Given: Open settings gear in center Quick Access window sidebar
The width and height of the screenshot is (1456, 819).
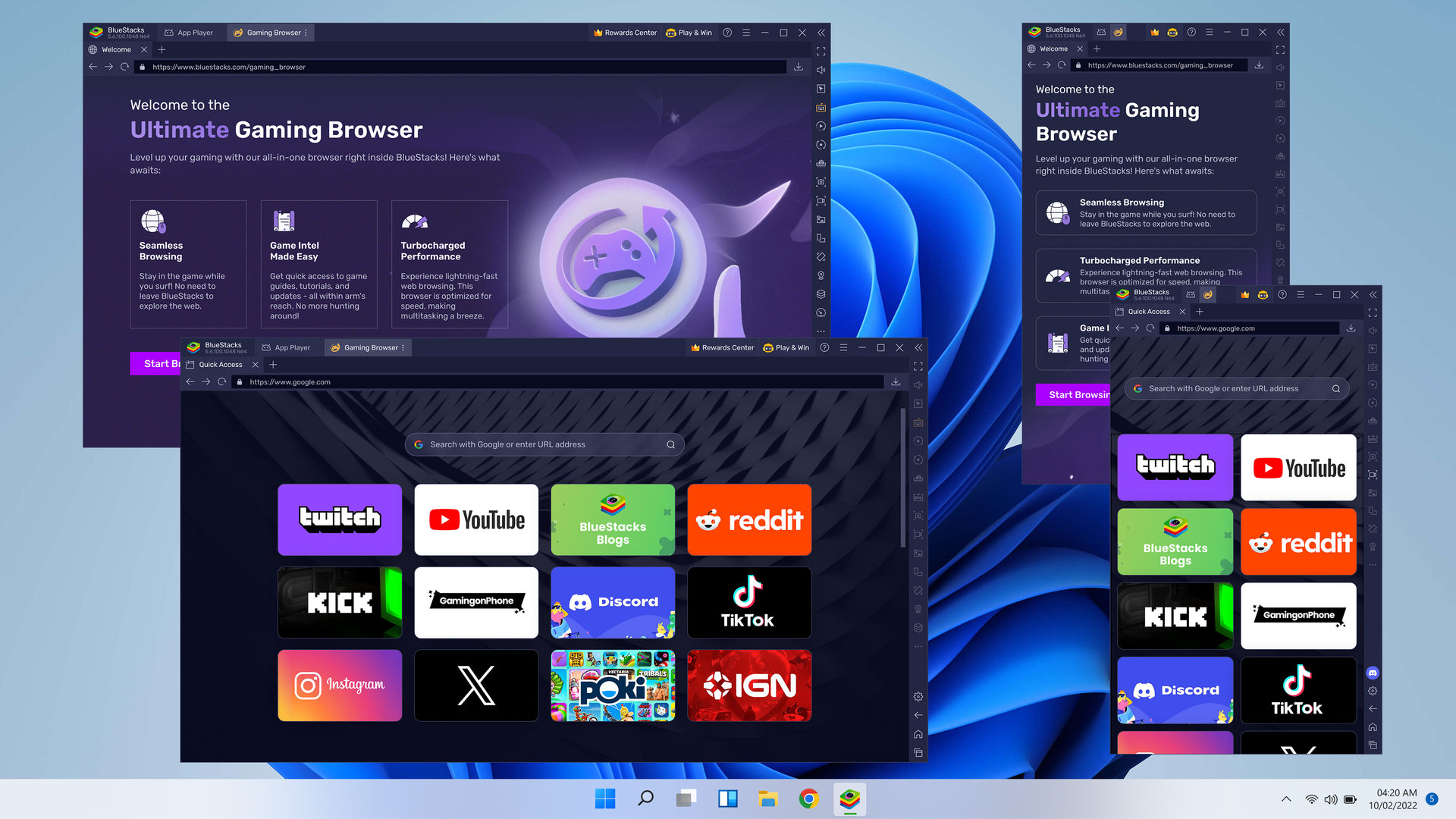Looking at the screenshot, I should (x=918, y=696).
